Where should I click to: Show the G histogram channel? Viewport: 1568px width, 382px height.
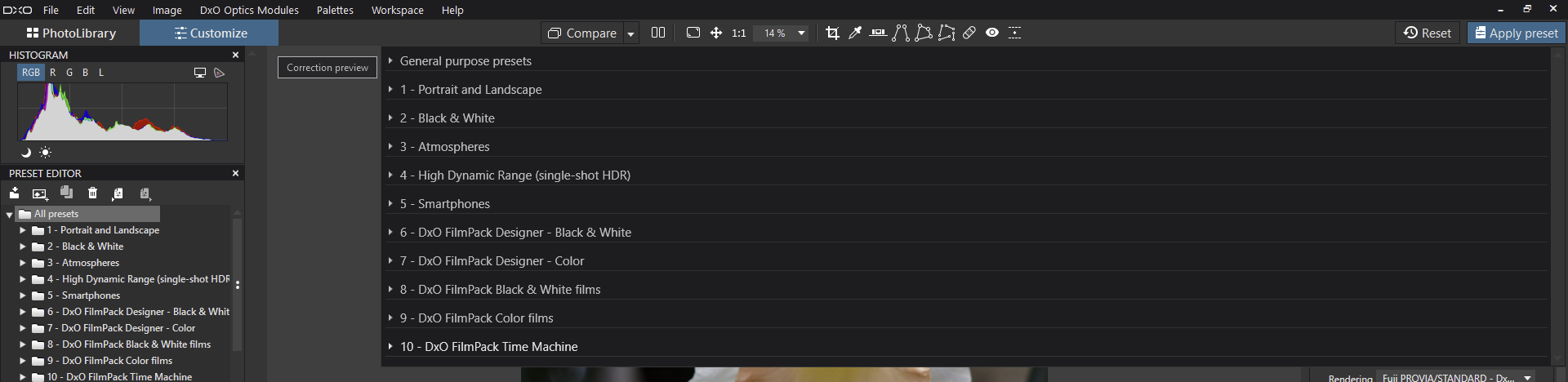click(69, 73)
